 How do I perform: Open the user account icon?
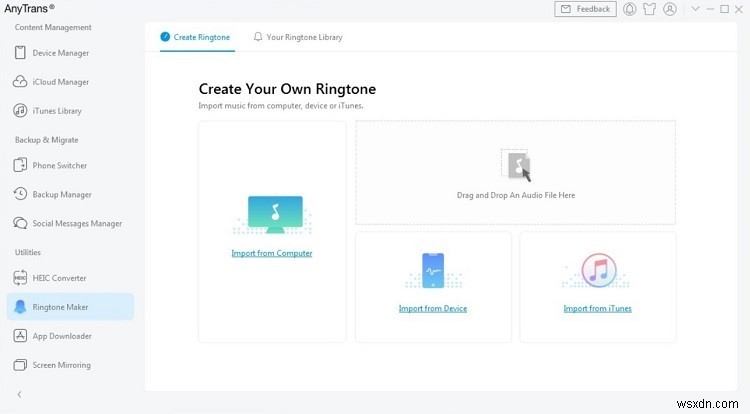(670, 9)
